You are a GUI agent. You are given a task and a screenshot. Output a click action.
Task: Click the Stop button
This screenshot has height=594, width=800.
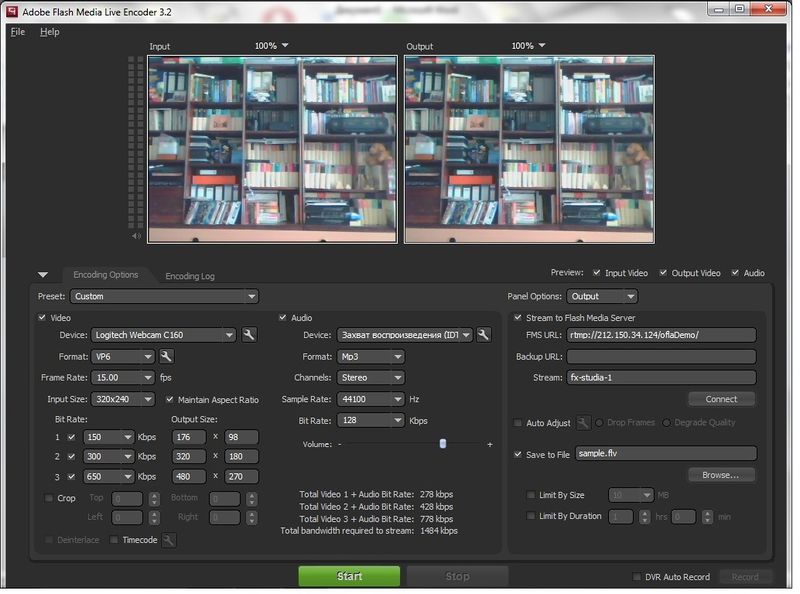tap(457, 576)
